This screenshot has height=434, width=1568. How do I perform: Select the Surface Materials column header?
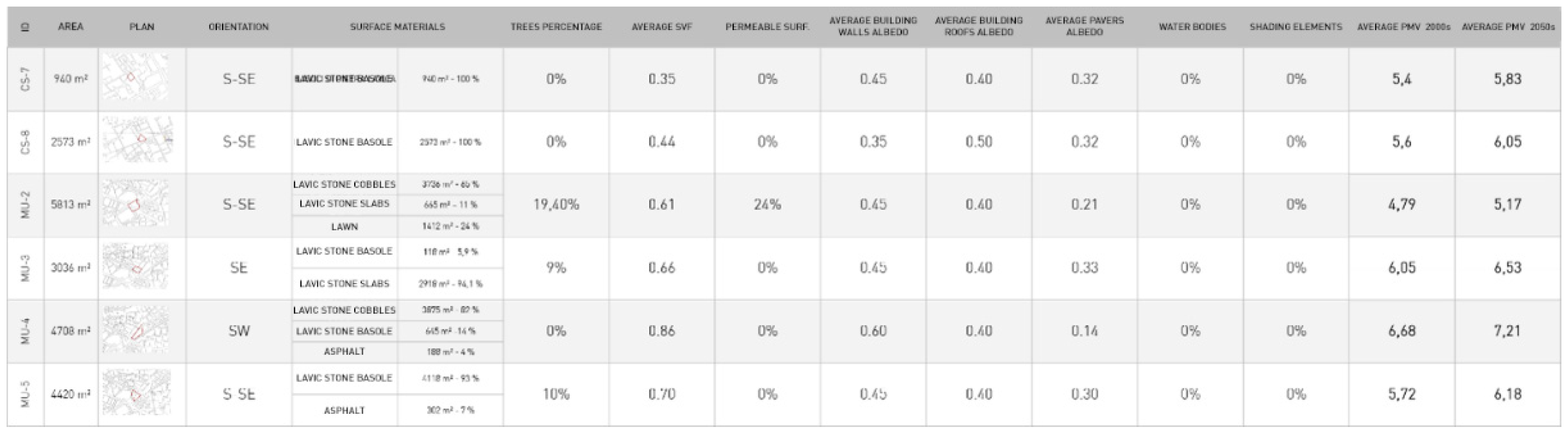397,27
